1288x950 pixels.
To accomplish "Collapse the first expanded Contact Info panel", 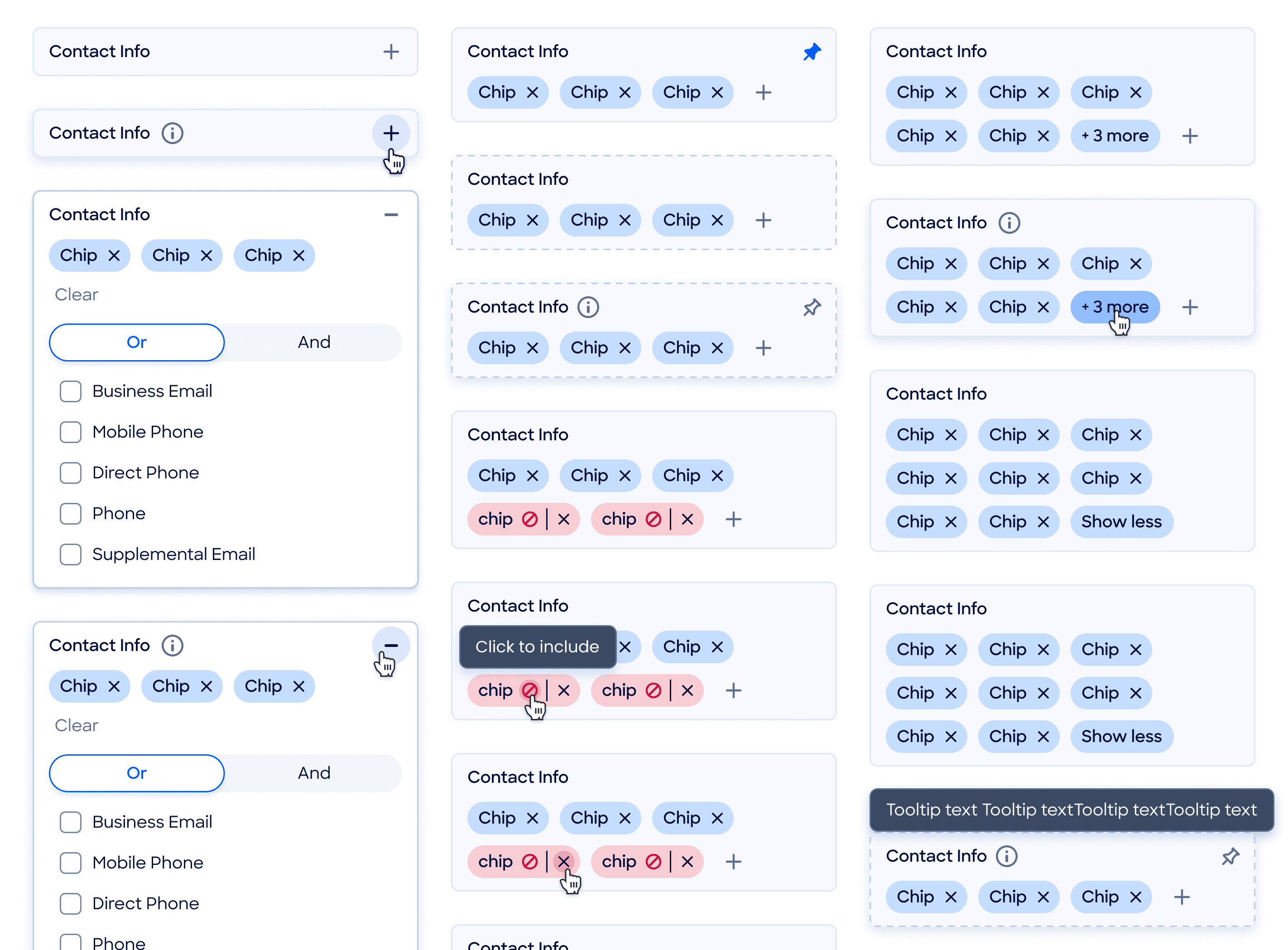I will coord(391,214).
